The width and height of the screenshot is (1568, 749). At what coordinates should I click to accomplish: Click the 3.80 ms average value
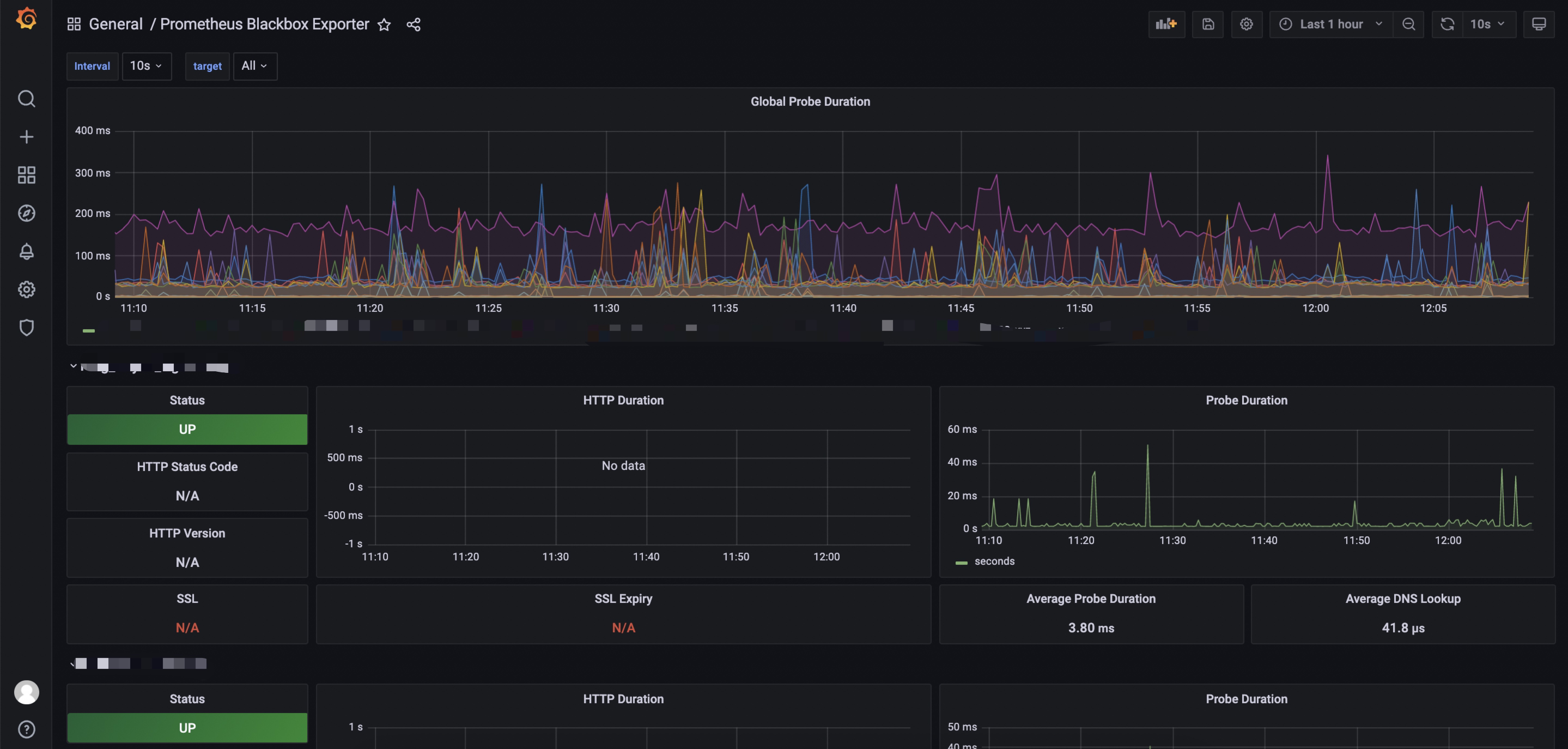click(1091, 628)
